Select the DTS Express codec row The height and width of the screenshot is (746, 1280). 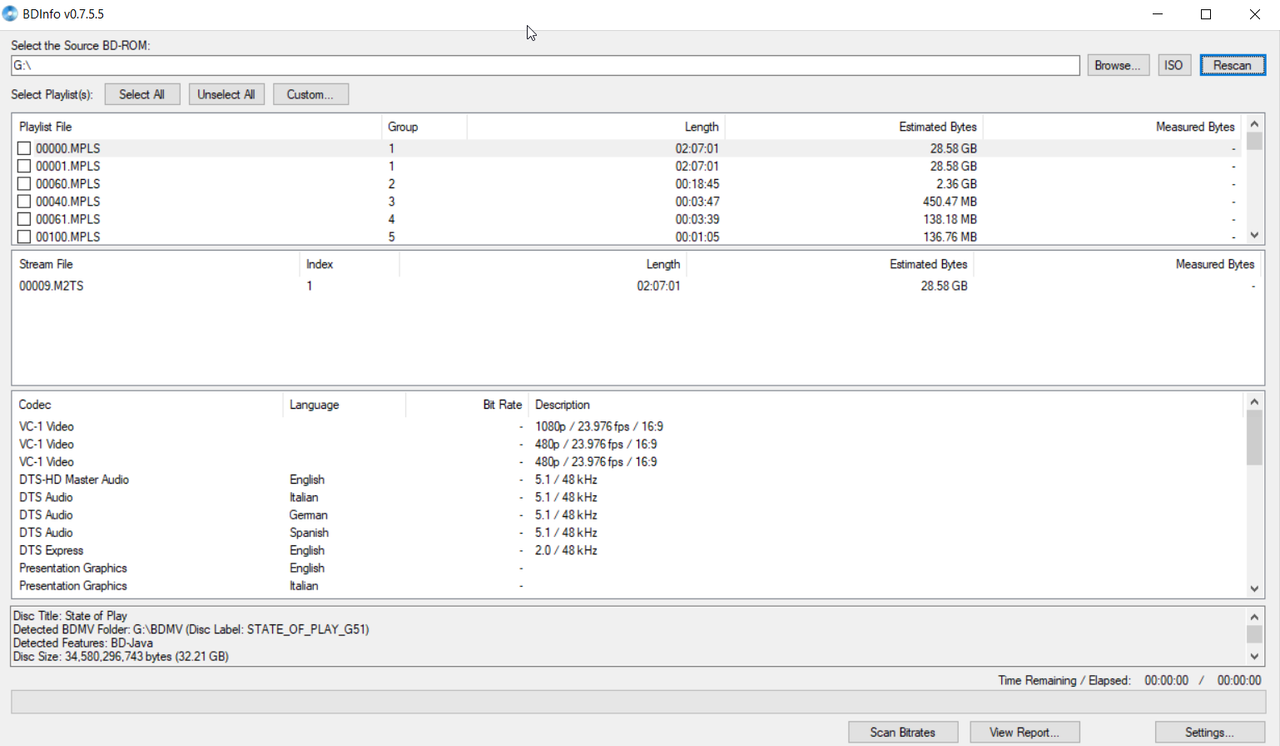pyautogui.click(x=628, y=551)
